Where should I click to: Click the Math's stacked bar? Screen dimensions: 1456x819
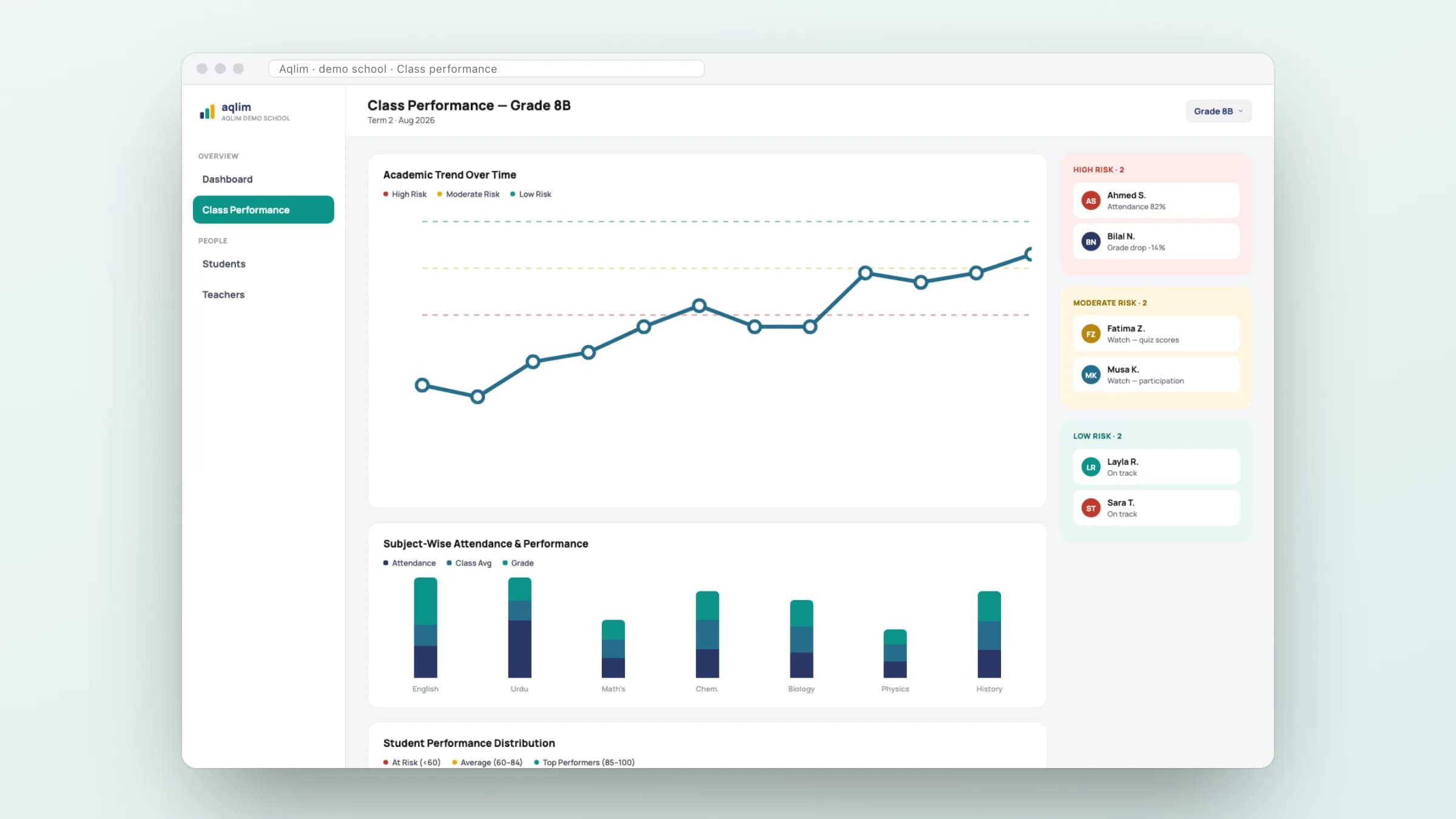coord(613,649)
